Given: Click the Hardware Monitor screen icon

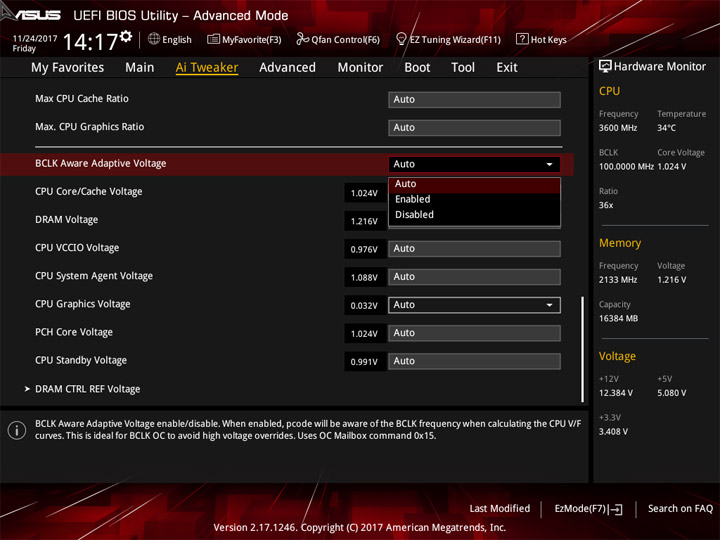Looking at the screenshot, I should (x=605, y=67).
